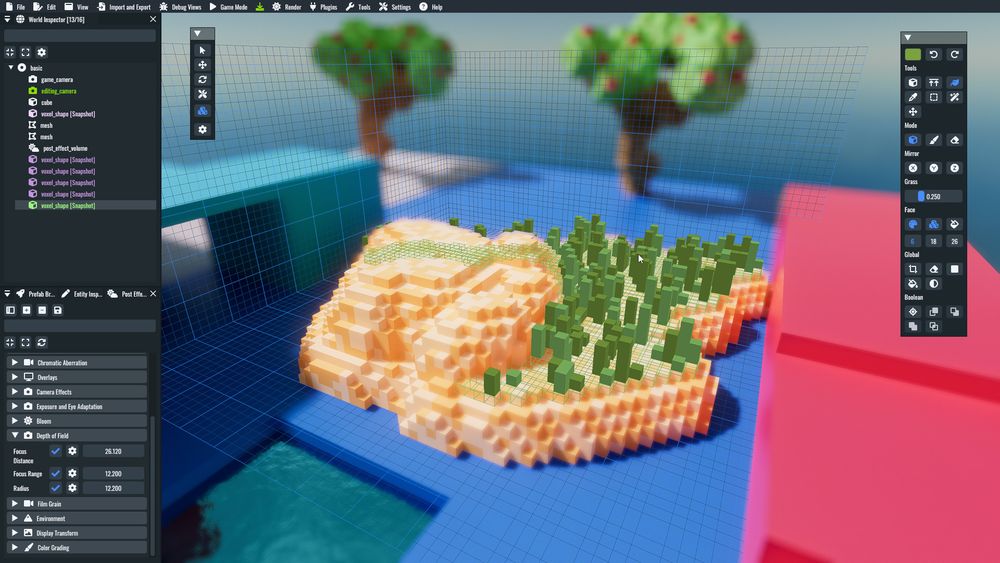
Task: Switch to attach cube Mode
Action: (x=913, y=140)
